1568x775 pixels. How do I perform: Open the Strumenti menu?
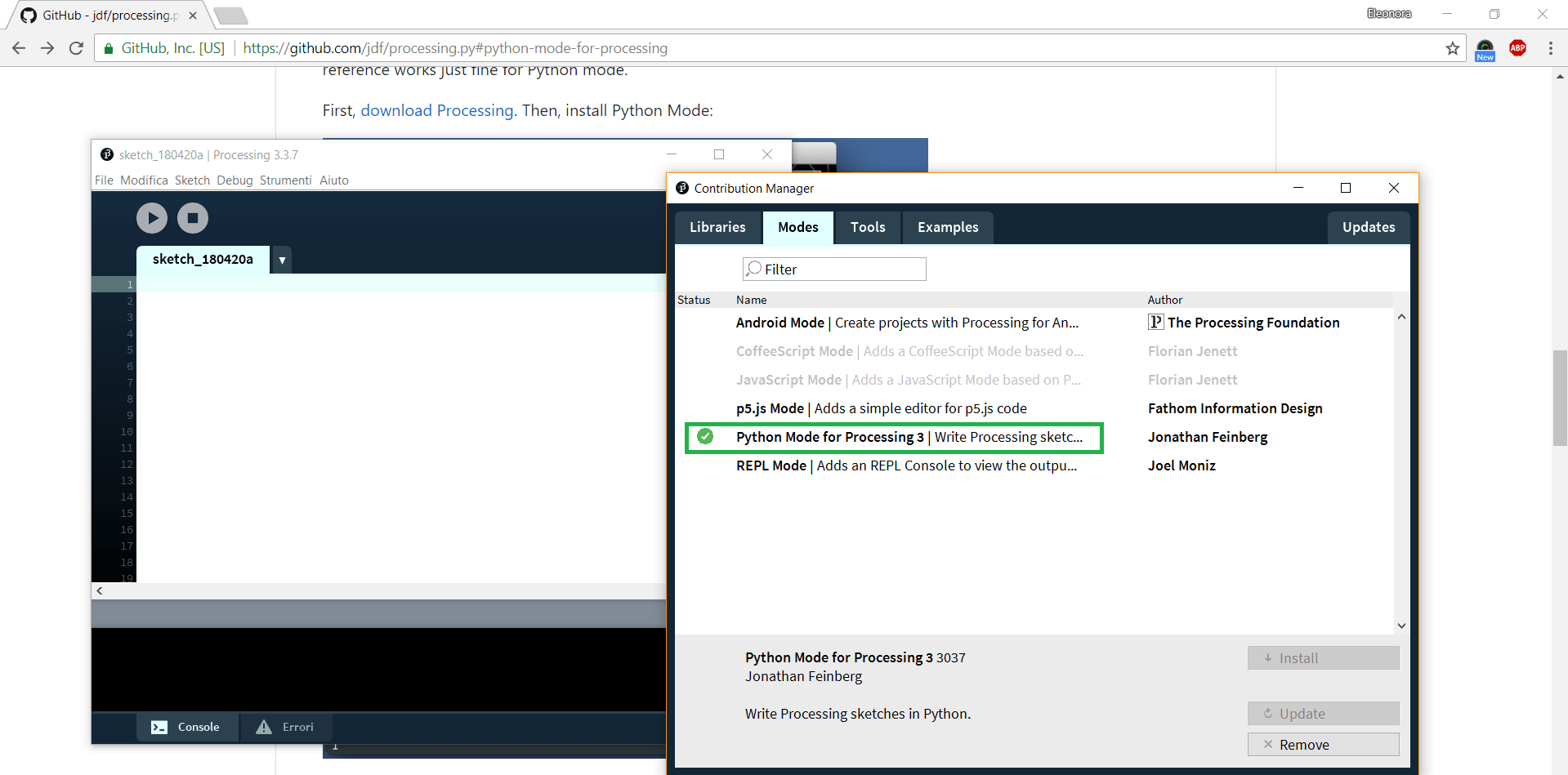285,180
